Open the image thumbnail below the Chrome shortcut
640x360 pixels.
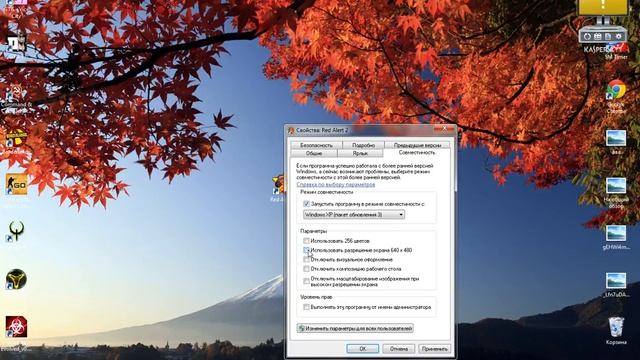pos(616,138)
